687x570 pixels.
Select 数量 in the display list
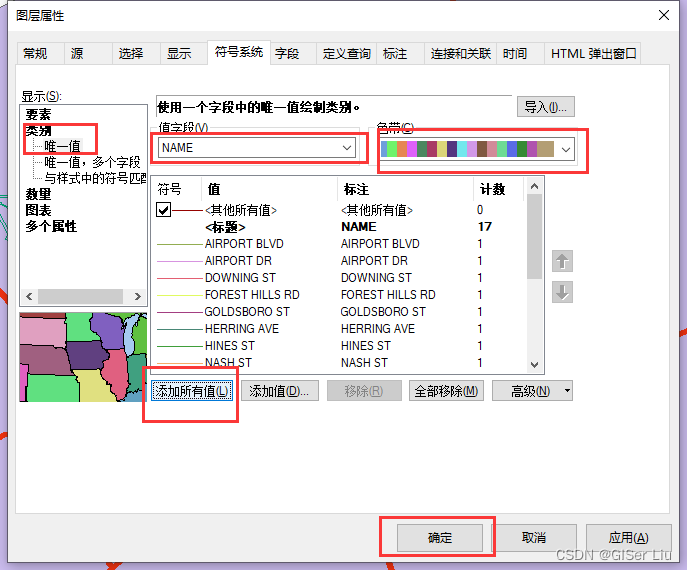[38, 194]
